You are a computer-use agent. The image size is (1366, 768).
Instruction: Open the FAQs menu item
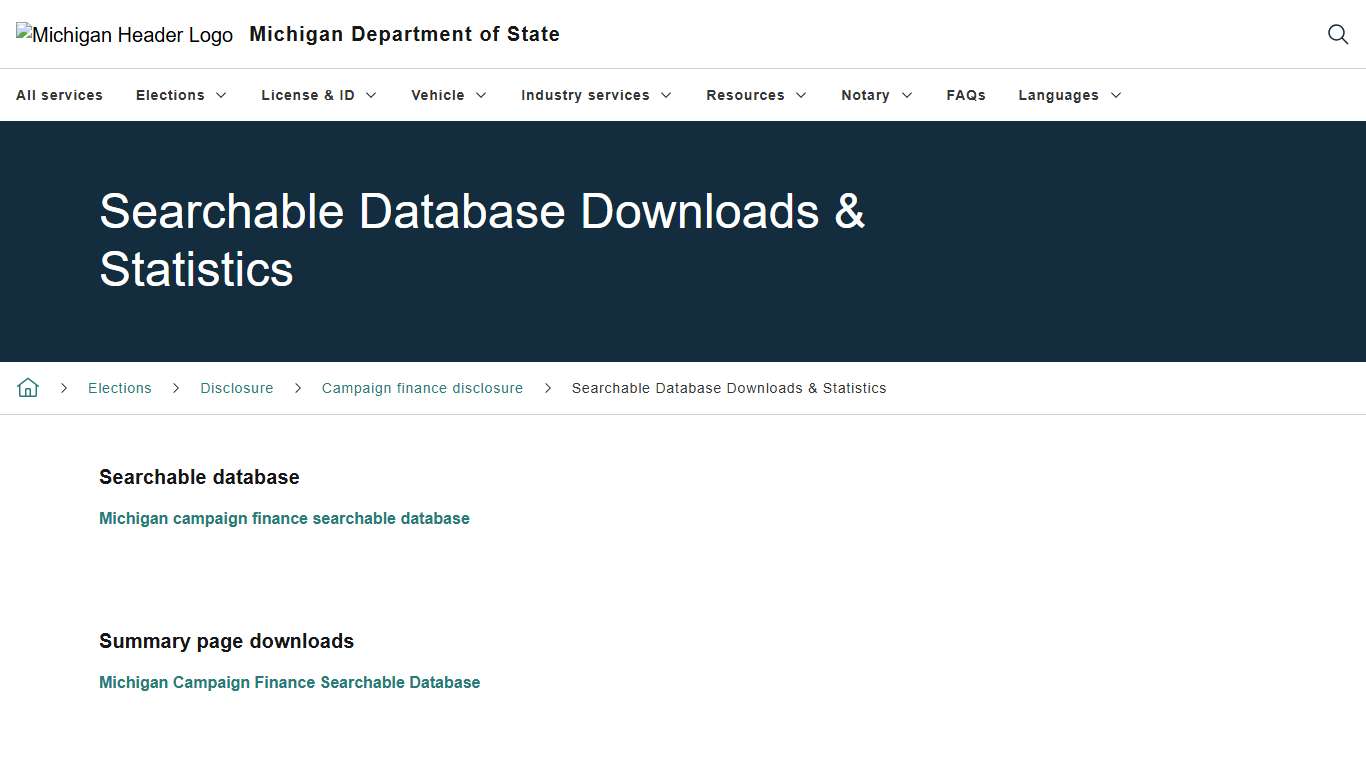click(x=966, y=95)
